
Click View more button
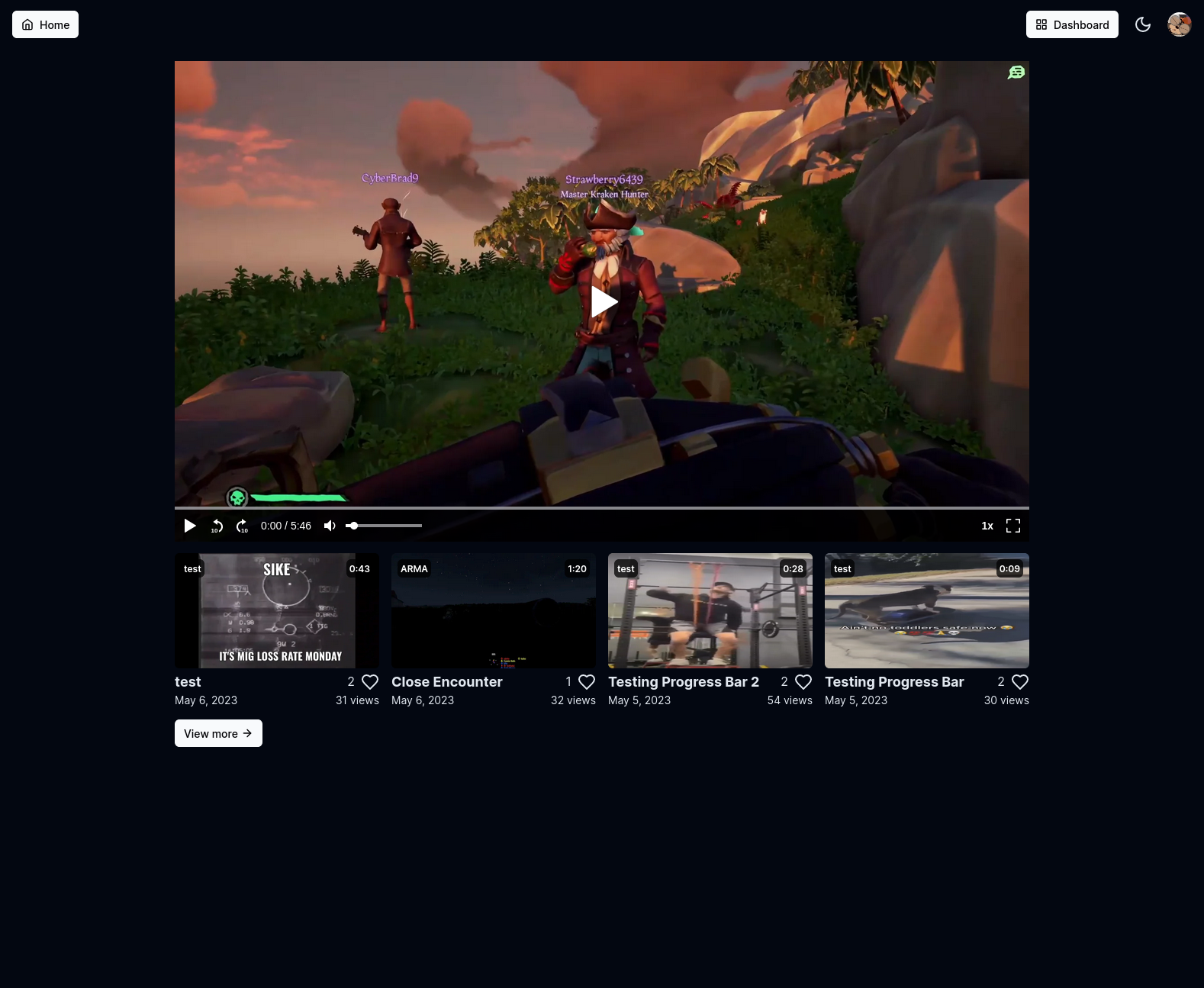pyautogui.click(x=218, y=733)
